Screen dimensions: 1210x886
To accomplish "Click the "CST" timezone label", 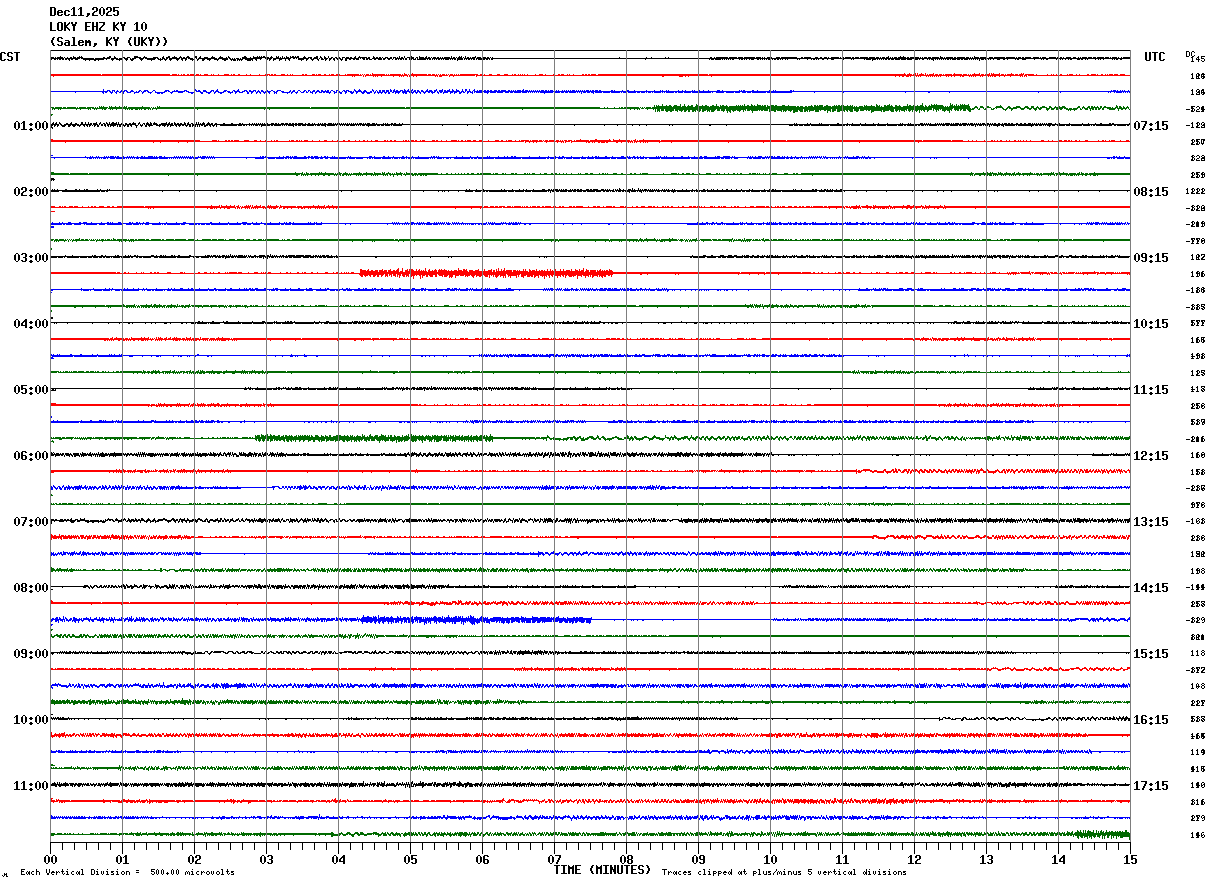I will [x=10, y=57].
